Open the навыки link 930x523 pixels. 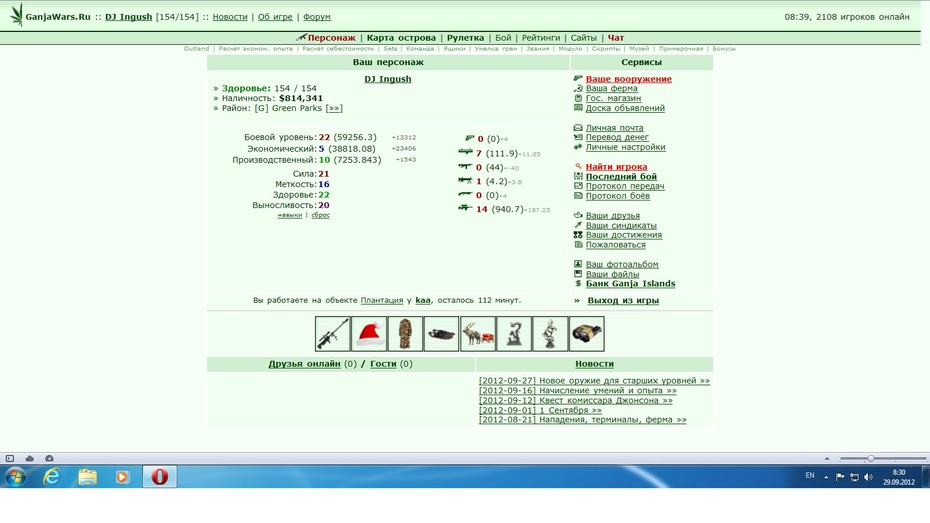tap(289, 215)
